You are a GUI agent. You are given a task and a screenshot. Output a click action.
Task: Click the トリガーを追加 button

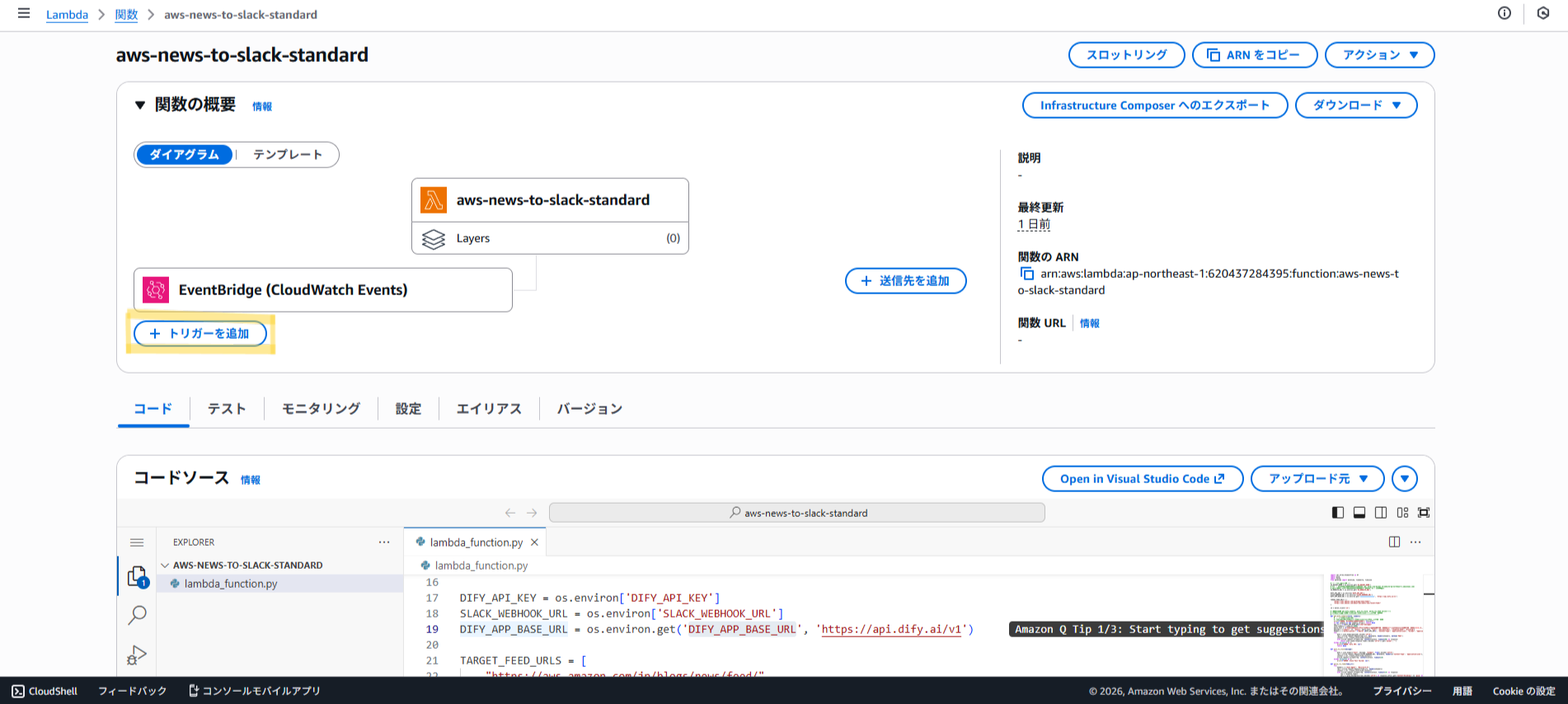tap(200, 334)
